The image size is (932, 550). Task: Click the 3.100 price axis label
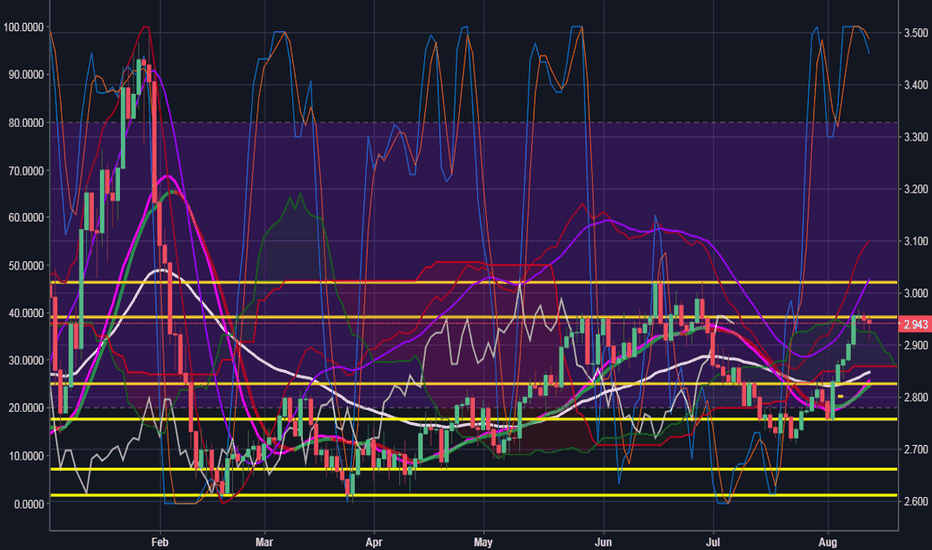pos(915,241)
